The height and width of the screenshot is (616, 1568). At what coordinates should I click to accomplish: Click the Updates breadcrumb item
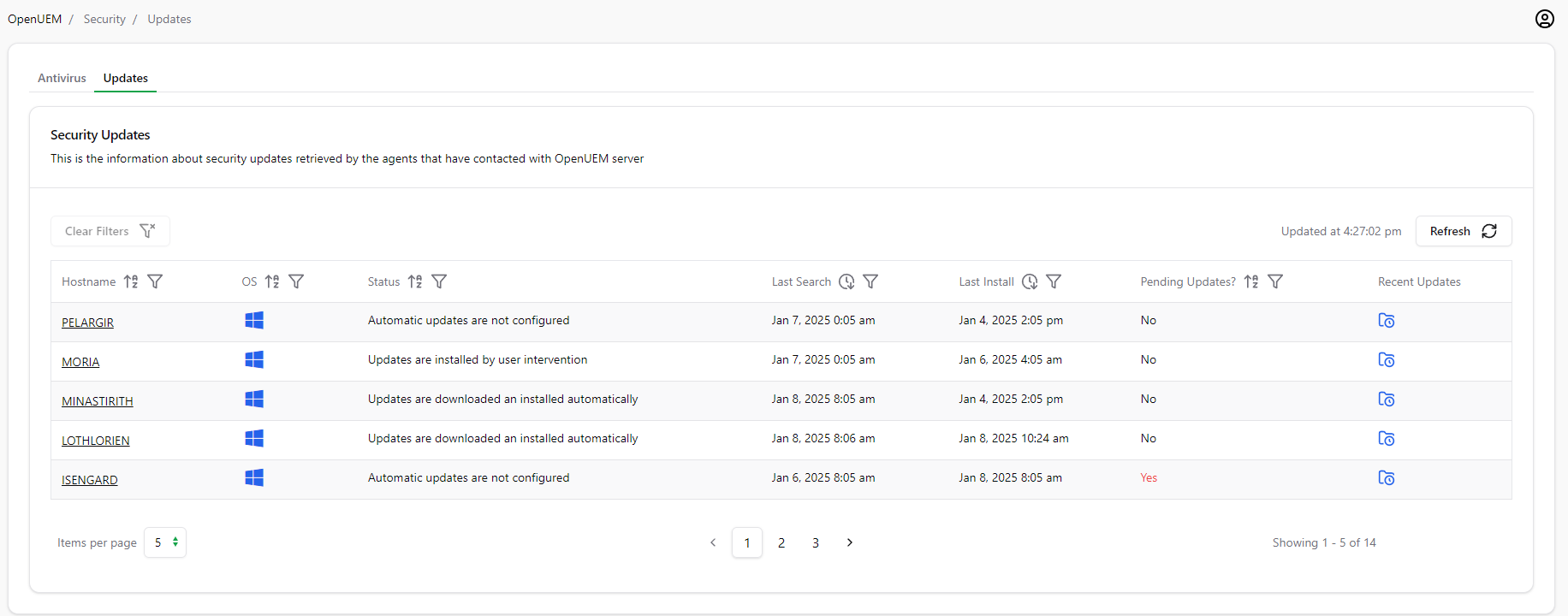(169, 19)
